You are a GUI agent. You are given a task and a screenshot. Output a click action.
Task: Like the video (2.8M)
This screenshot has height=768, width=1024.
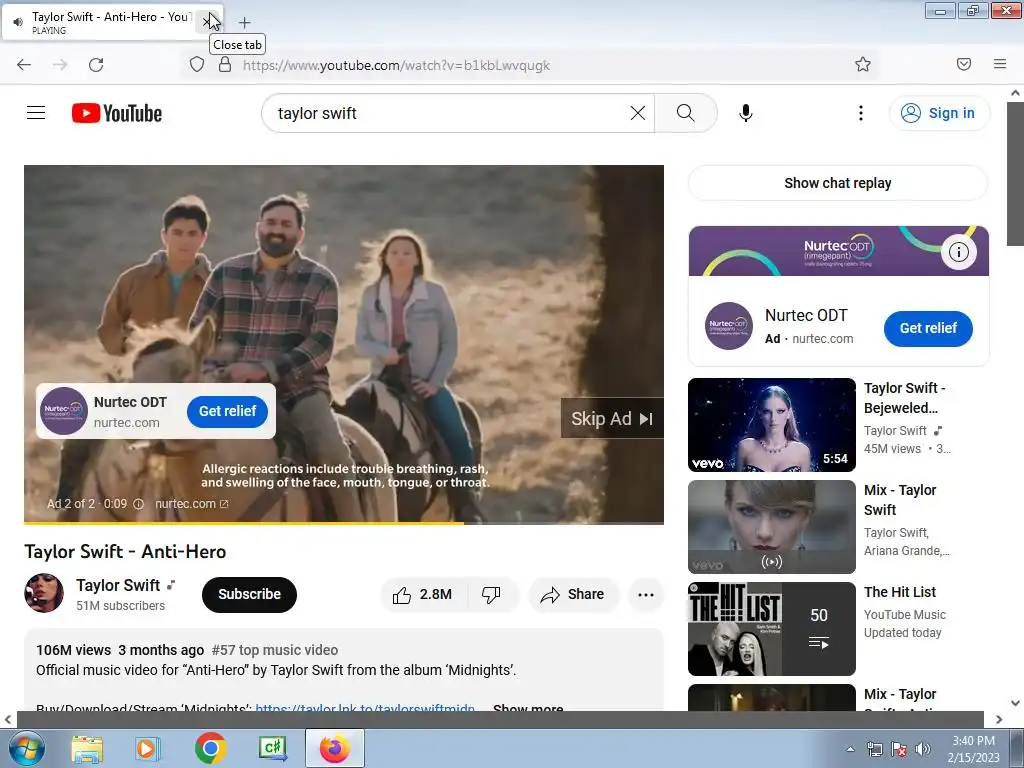click(x=422, y=594)
